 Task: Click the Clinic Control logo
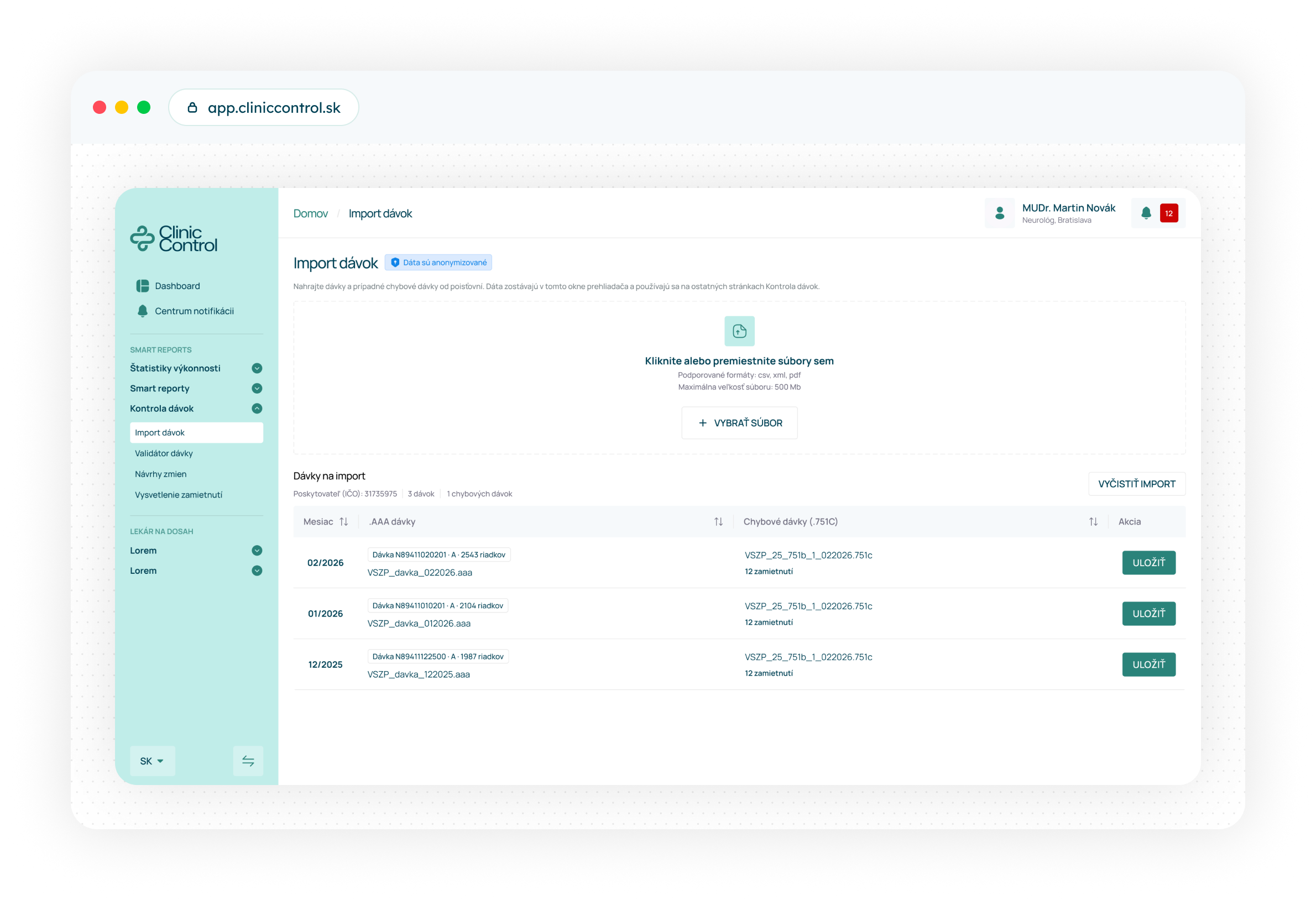(x=174, y=238)
